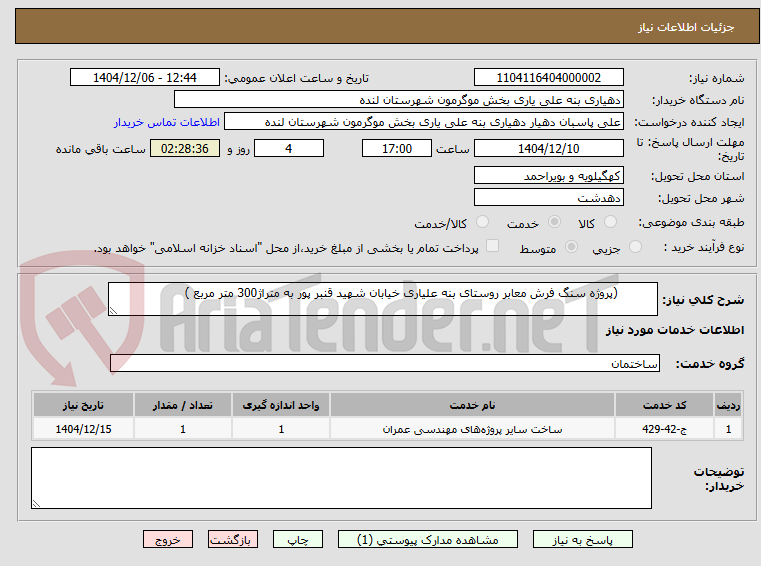Click the بازگشت back button

click(x=232, y=539)
